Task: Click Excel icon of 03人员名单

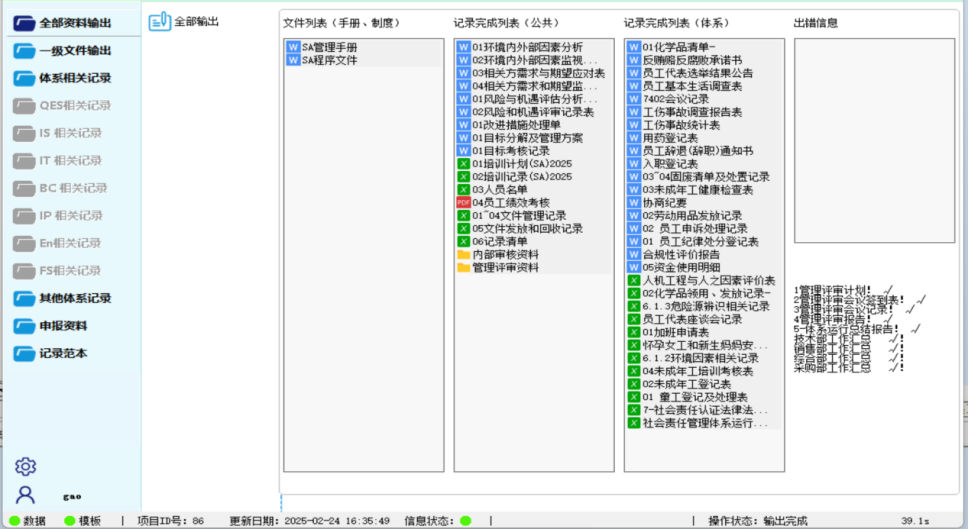Action: [464, 189]
